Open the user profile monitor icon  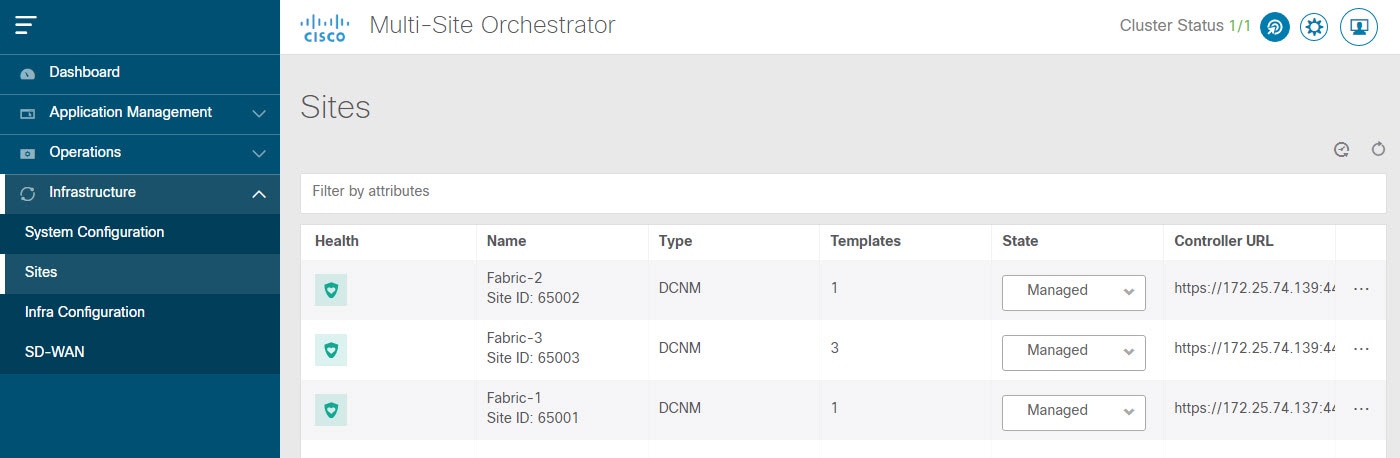[1358, 27]
